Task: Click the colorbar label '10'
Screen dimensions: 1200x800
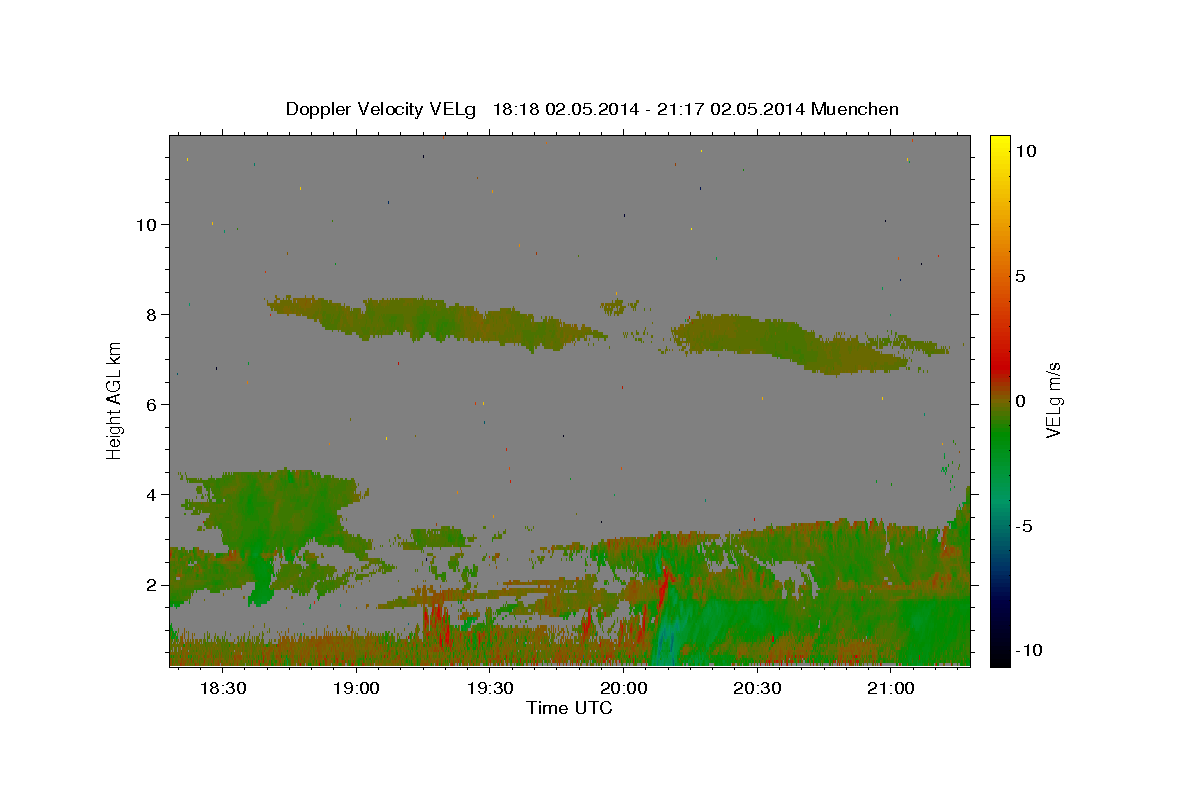Action: [1025, 151]
